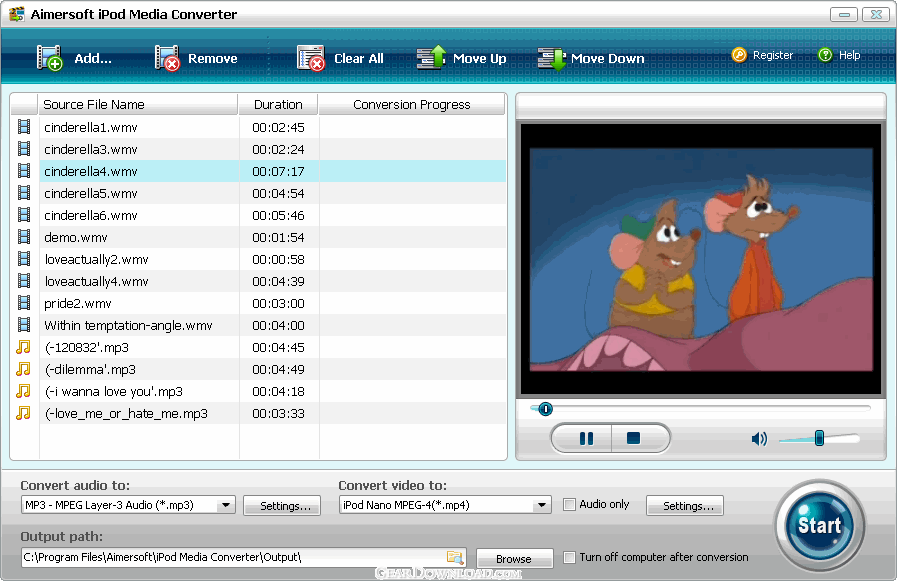
Task: Select the Within temptation-angle.wmv file name
Action: pyautogui.click(x=128, y=325)
